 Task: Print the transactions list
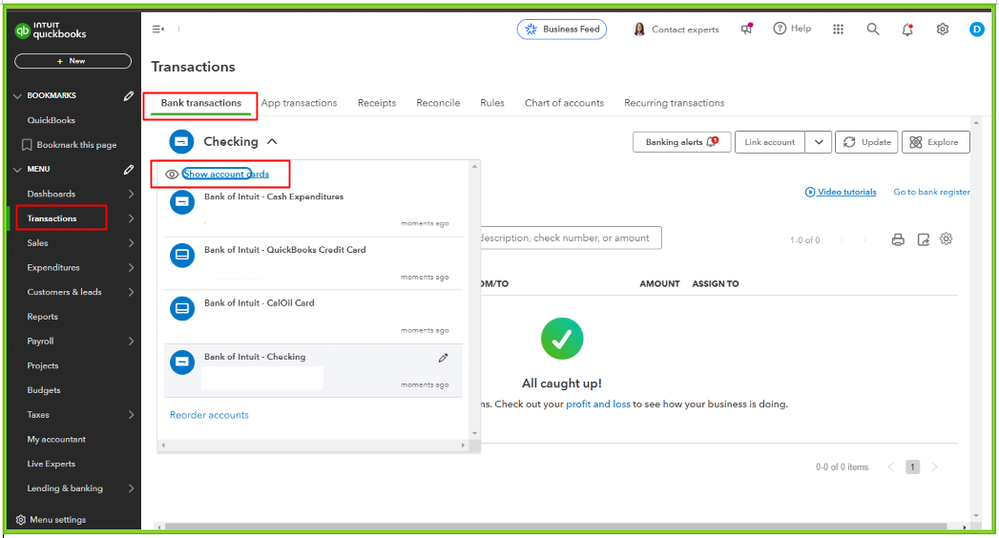898,240
